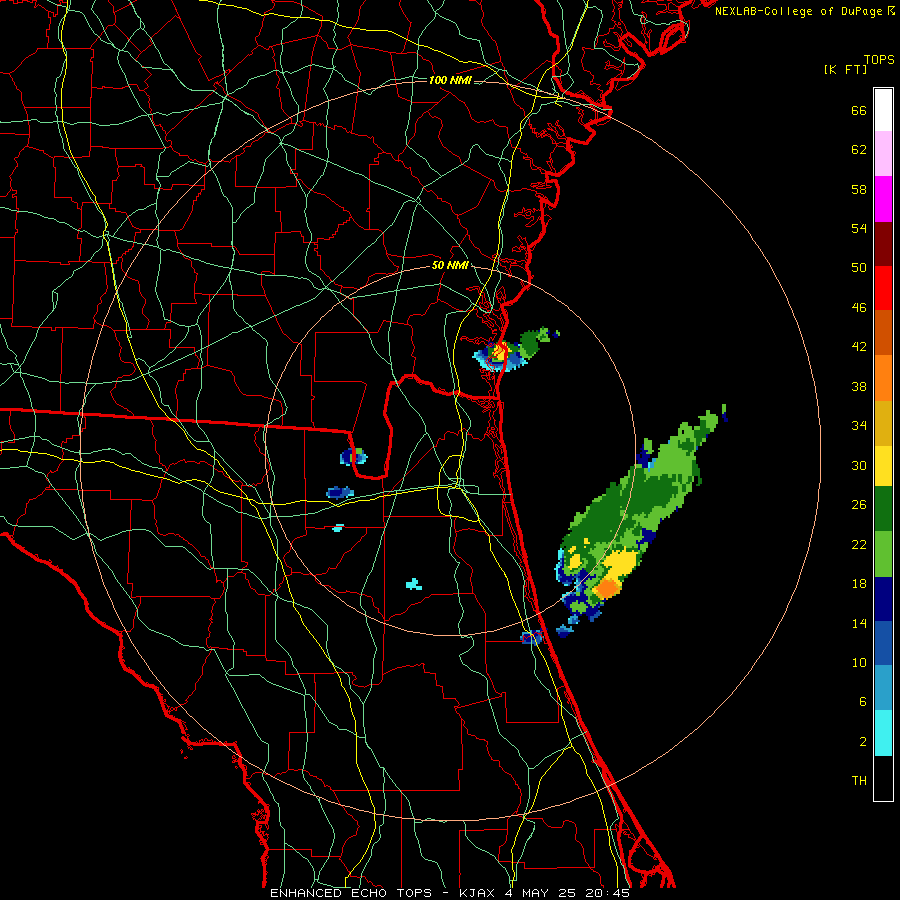Click the black TH threshold swatch
The width and height of the screenshot is (900, 900).
(883, 778)
